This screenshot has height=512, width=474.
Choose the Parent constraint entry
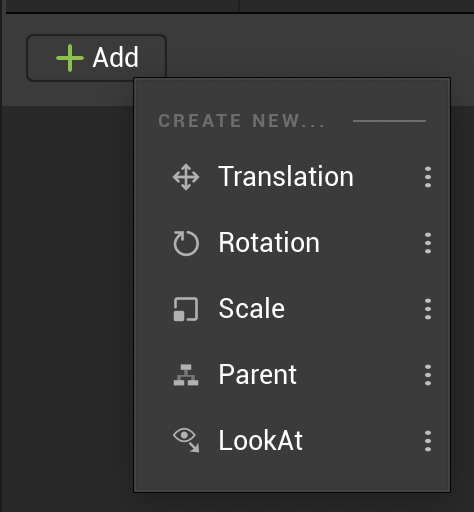(292, 375)
